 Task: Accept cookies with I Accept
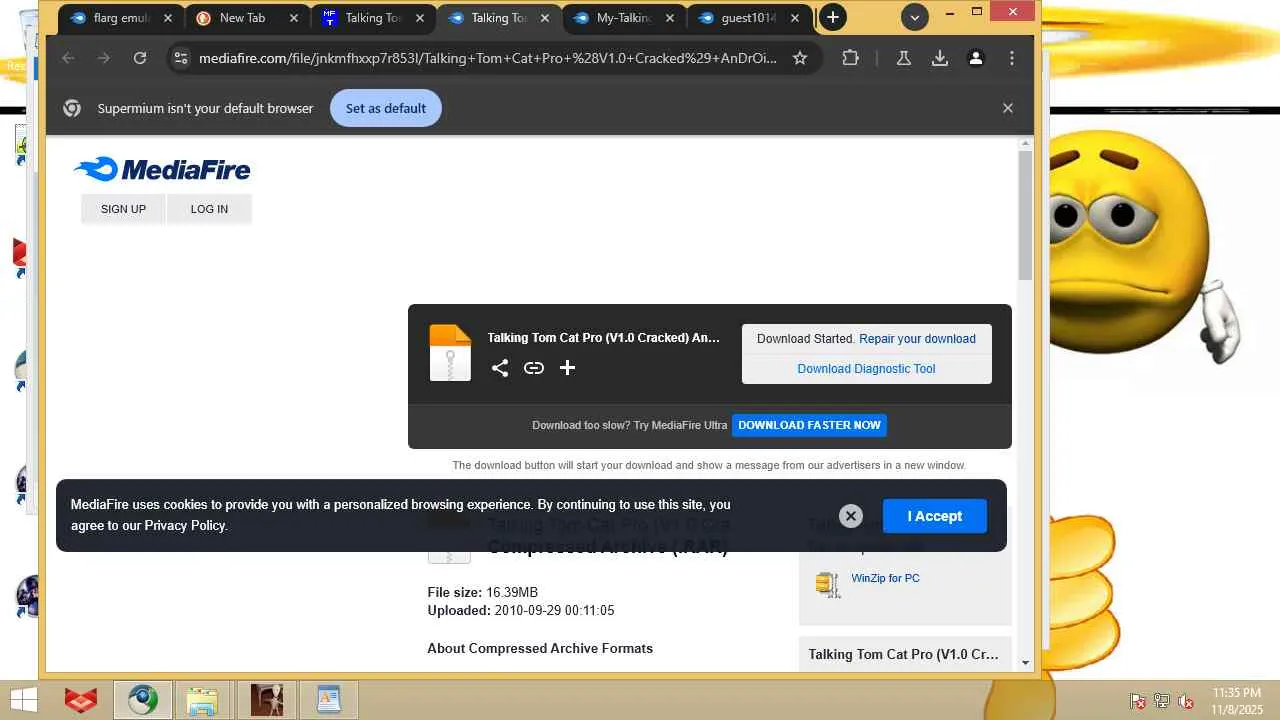click(x=935, y=516)
